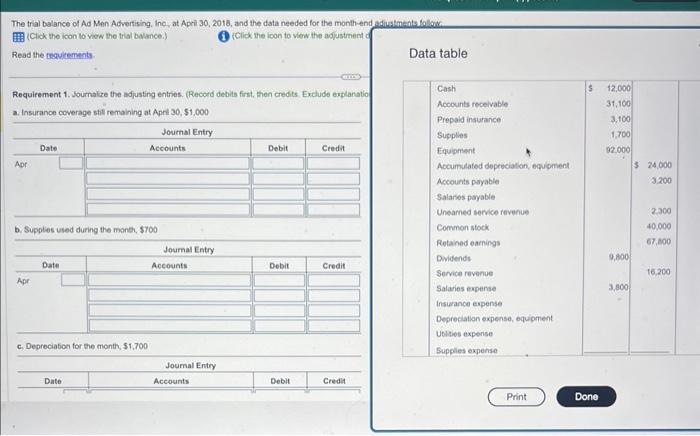Select 'Supplies expense' row label

tap(467, 351)
